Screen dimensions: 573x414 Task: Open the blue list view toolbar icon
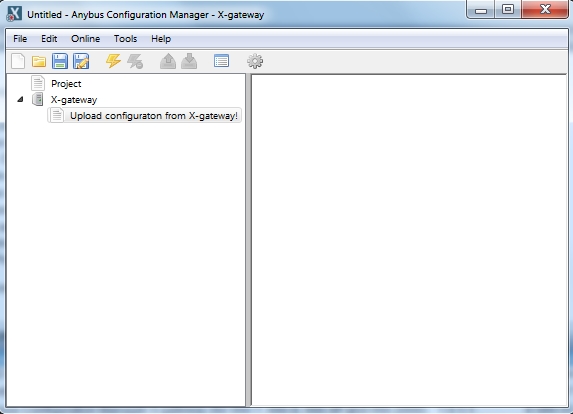click(221, 61)
